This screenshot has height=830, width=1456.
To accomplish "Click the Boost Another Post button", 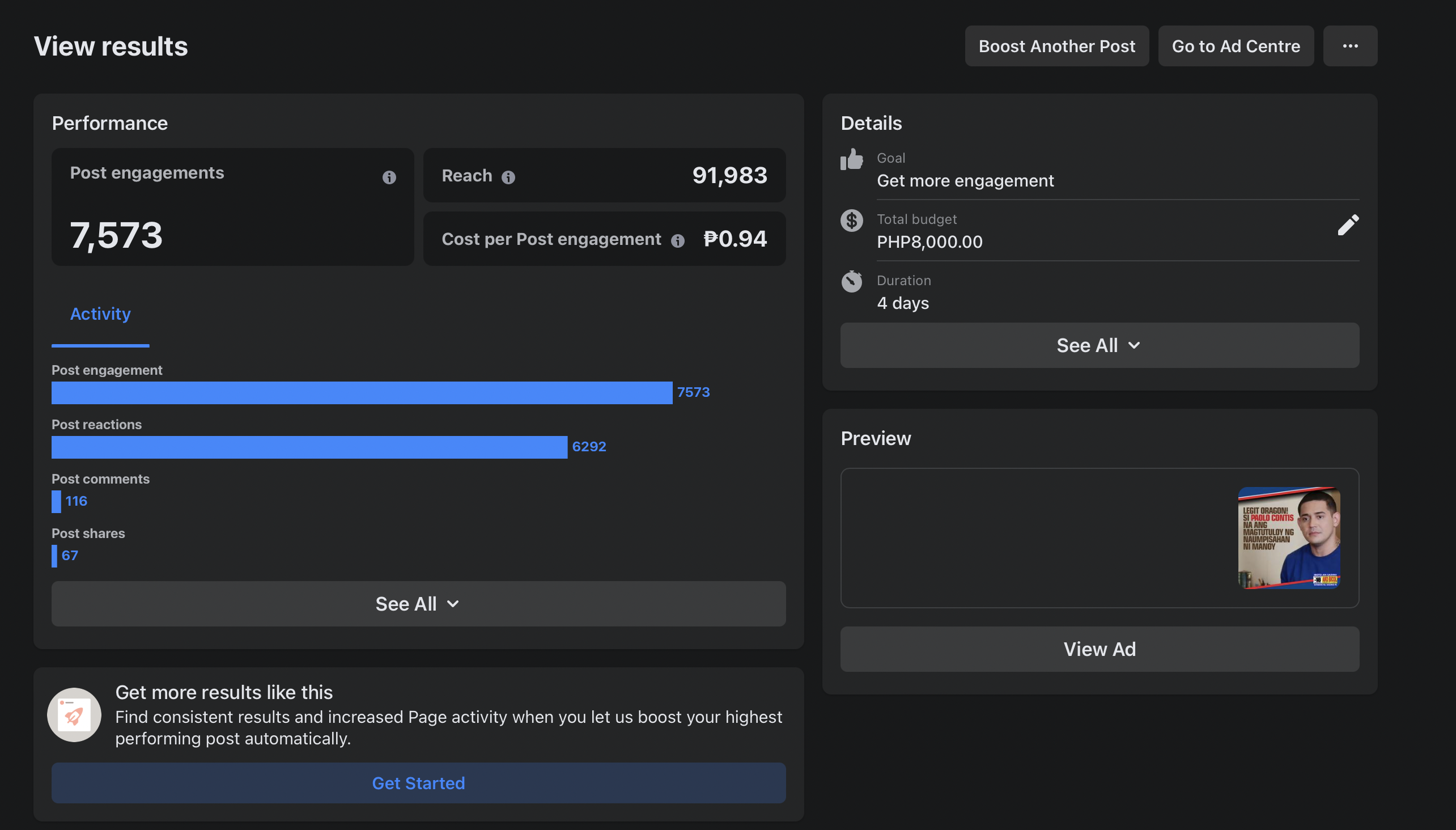I will pos(1056,46).
